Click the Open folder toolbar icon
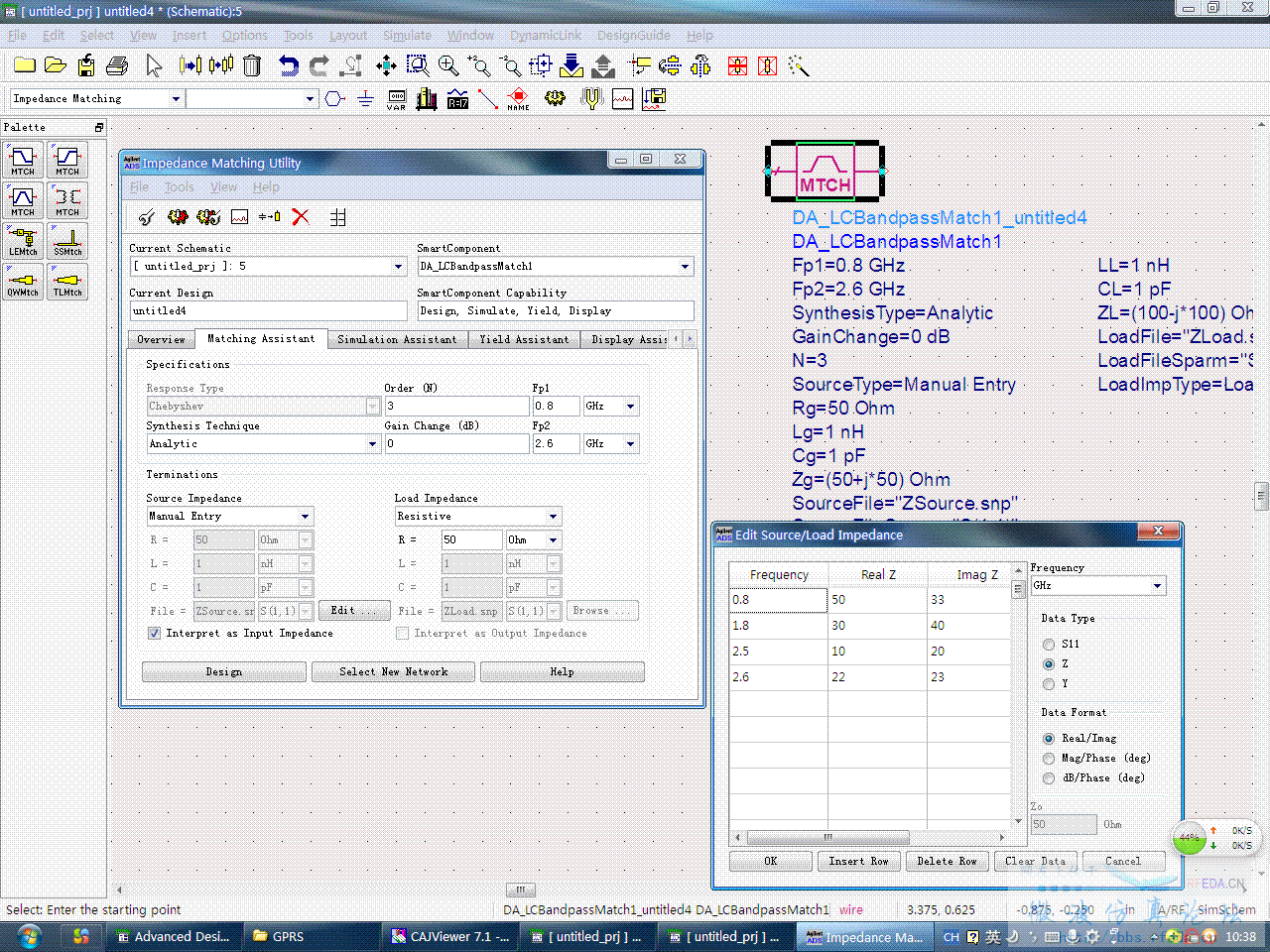The height and width of the screenshot is (952, 1270). 56,65
